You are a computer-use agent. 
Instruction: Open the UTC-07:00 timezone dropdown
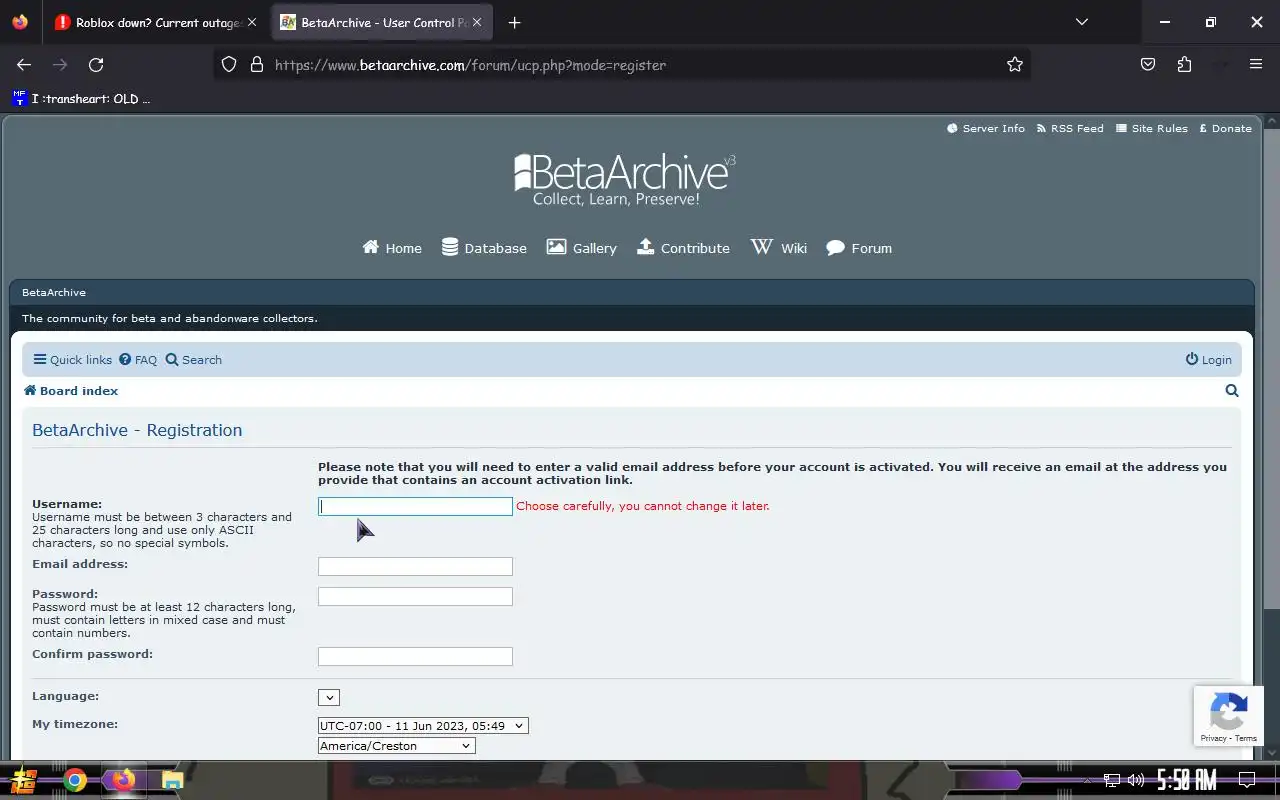(x=423, y=726)
